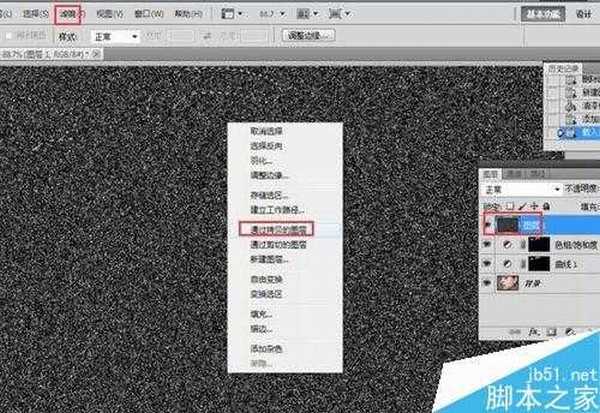Hide the 背景 layer with eye icon
The height and width of the screenshot is (413, 600).
[x=489, y=285]
